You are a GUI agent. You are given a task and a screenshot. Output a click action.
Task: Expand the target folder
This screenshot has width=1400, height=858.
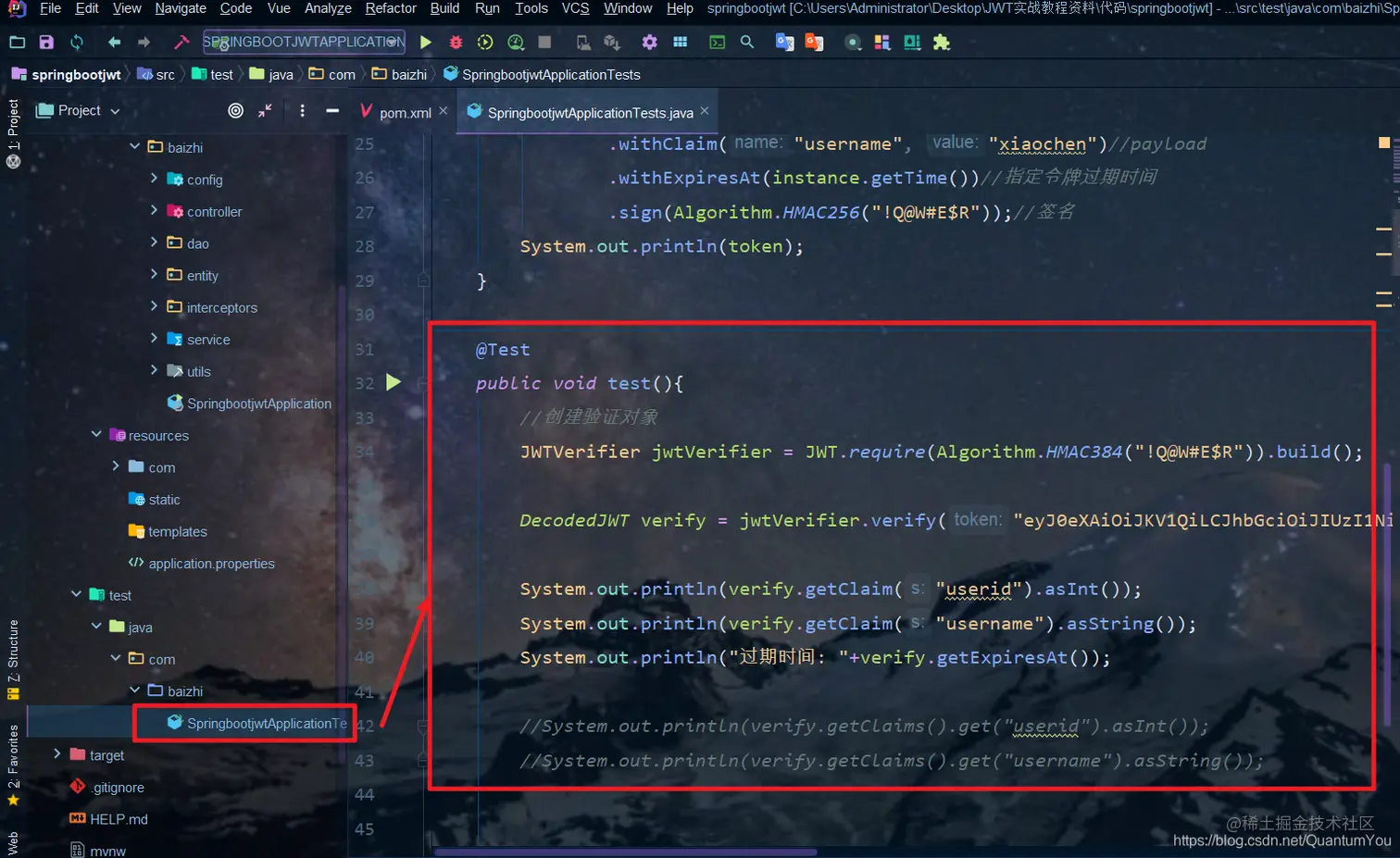coord(57,754)
